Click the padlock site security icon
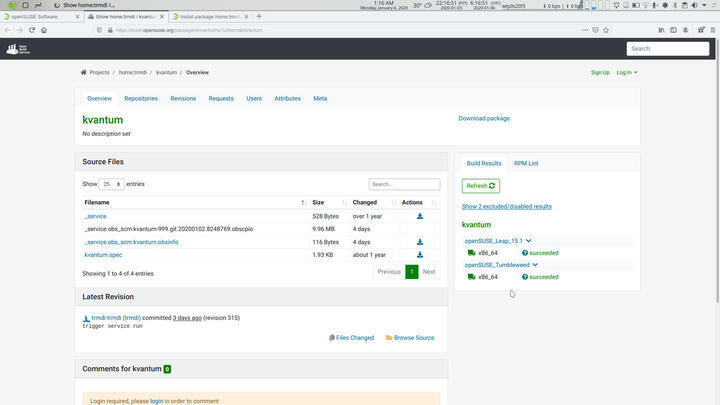This screenshot has height=405, width=720. (x=110, y=30)
